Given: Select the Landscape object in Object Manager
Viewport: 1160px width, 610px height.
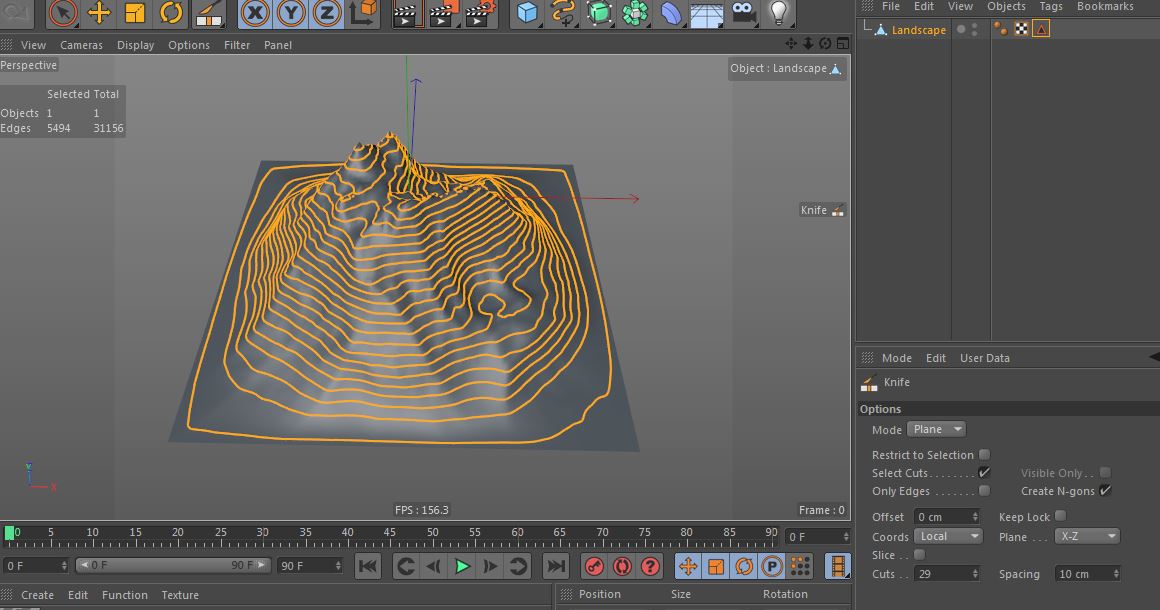Looking at the screenshot, I should coord(918,30).
